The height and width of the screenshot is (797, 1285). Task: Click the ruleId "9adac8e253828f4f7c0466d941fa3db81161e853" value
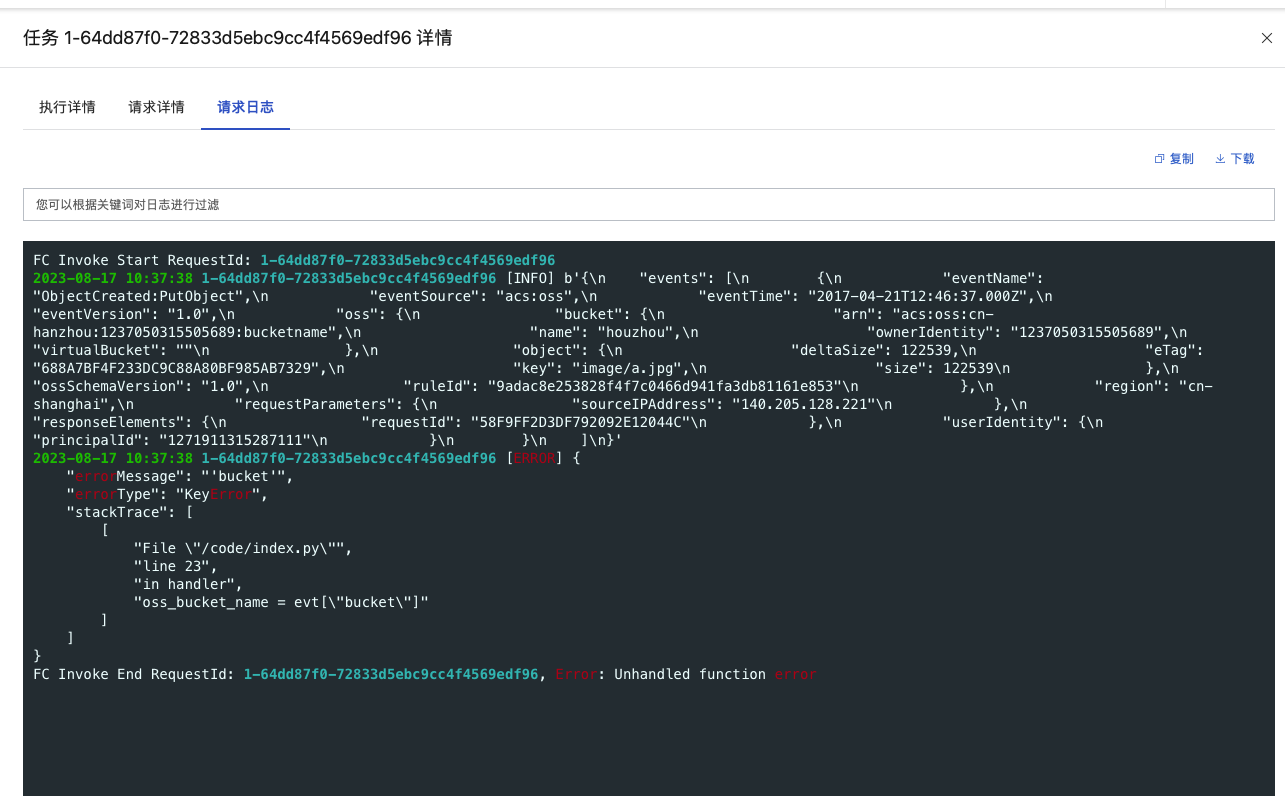(664, 386)
